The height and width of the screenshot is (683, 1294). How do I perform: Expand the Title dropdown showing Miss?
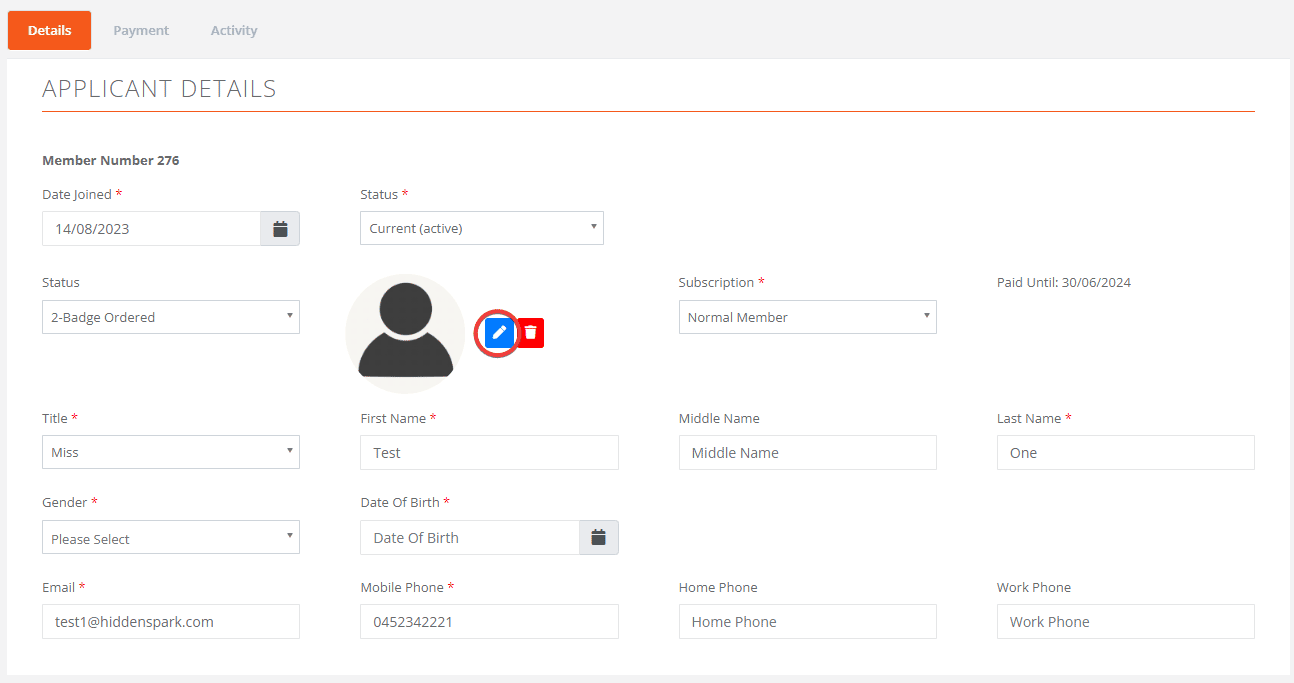tap(170, 452)
